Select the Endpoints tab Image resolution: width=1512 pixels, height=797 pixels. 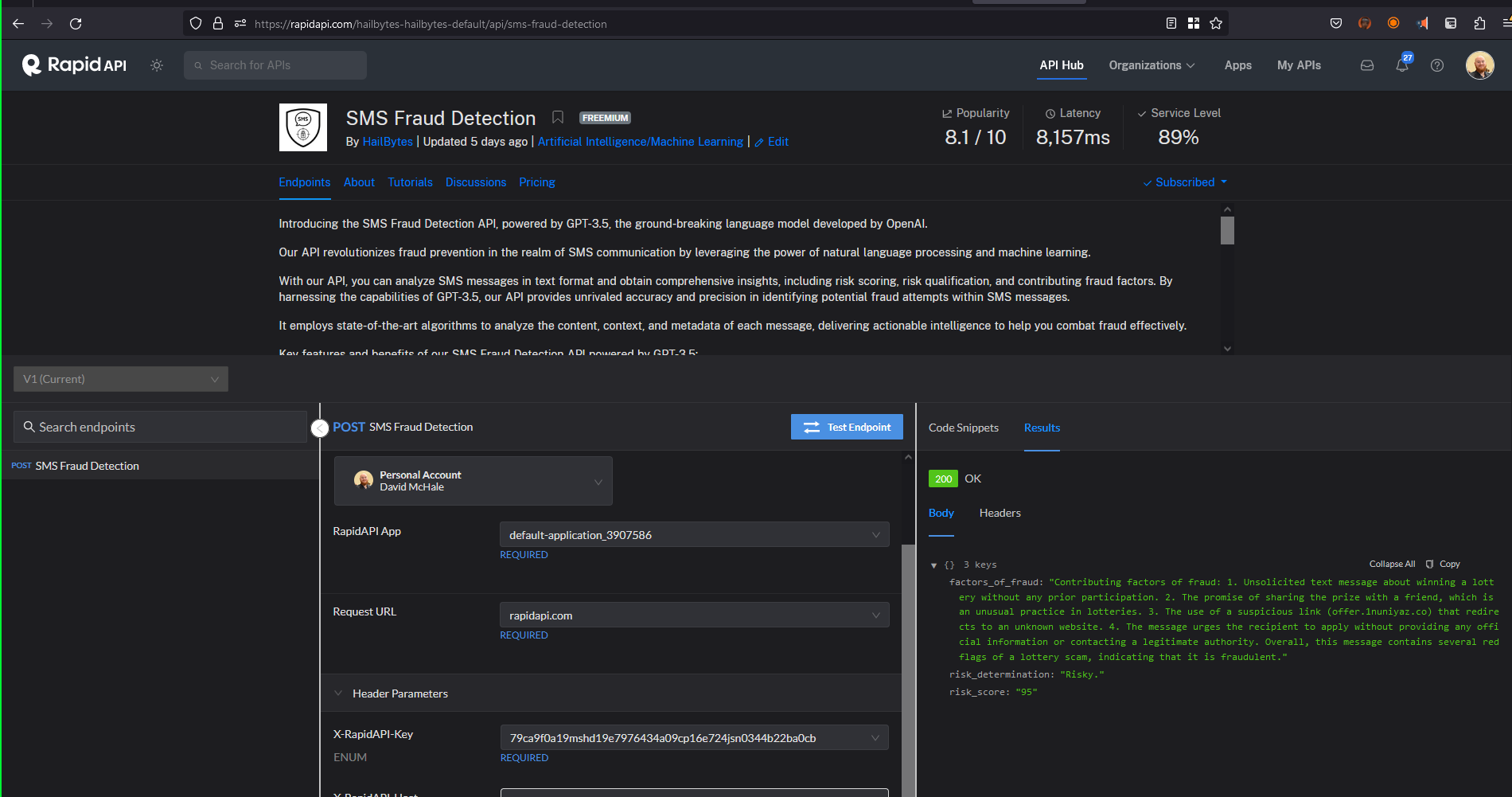(x=305, y=182)
